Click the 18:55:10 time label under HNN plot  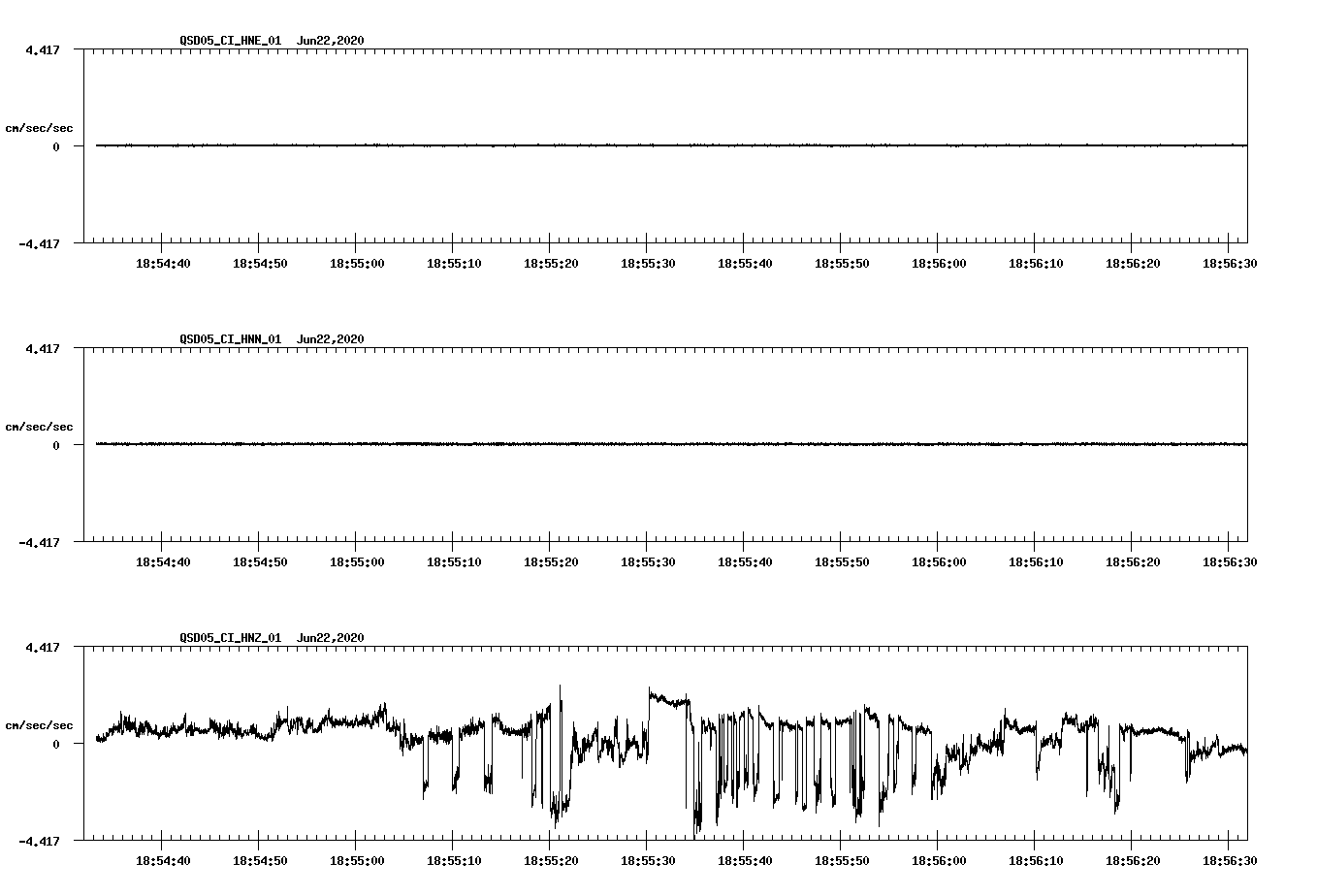454,562
